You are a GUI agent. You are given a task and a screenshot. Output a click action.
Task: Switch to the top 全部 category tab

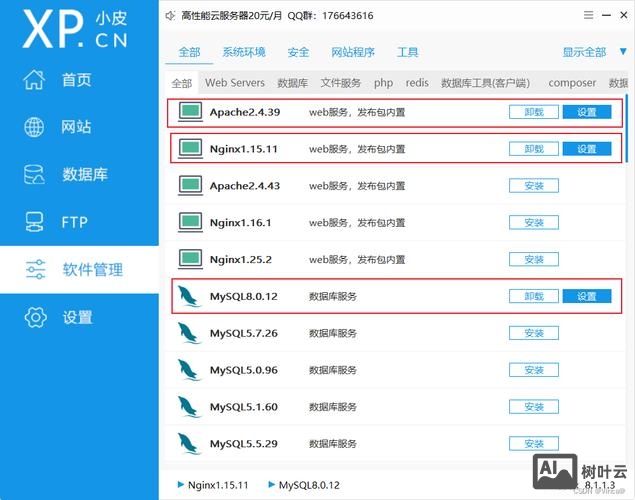pyautogui.click(x=189, y=52)
